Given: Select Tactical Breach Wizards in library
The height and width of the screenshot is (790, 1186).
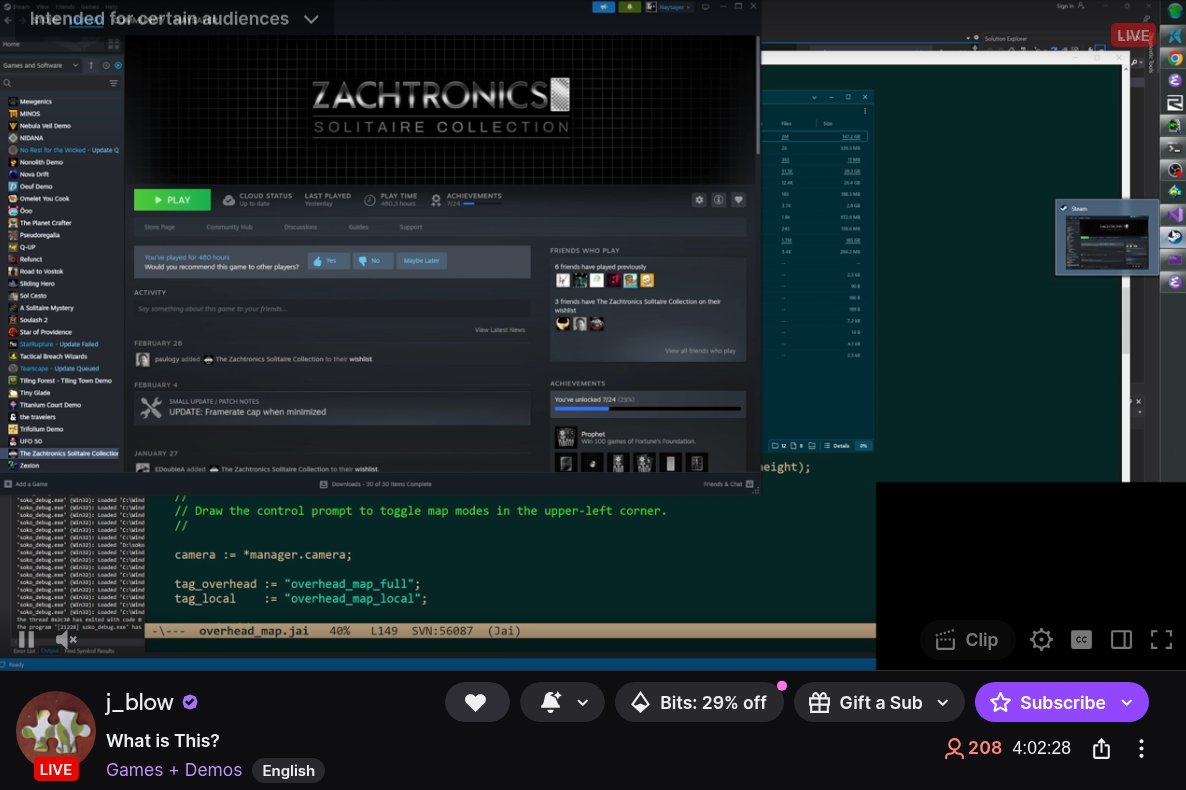Looking at the screenshot, I should (x=53, y=356).
